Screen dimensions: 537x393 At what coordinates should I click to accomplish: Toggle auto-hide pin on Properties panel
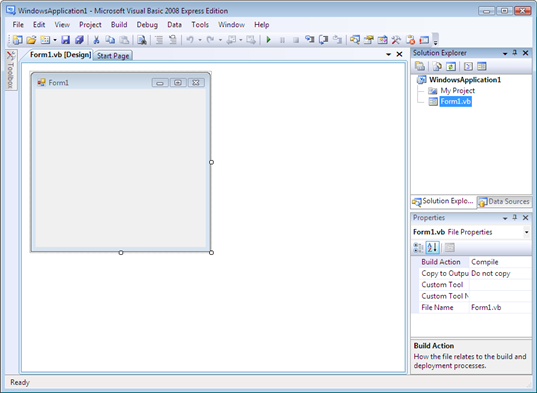[x=515, y=217]
